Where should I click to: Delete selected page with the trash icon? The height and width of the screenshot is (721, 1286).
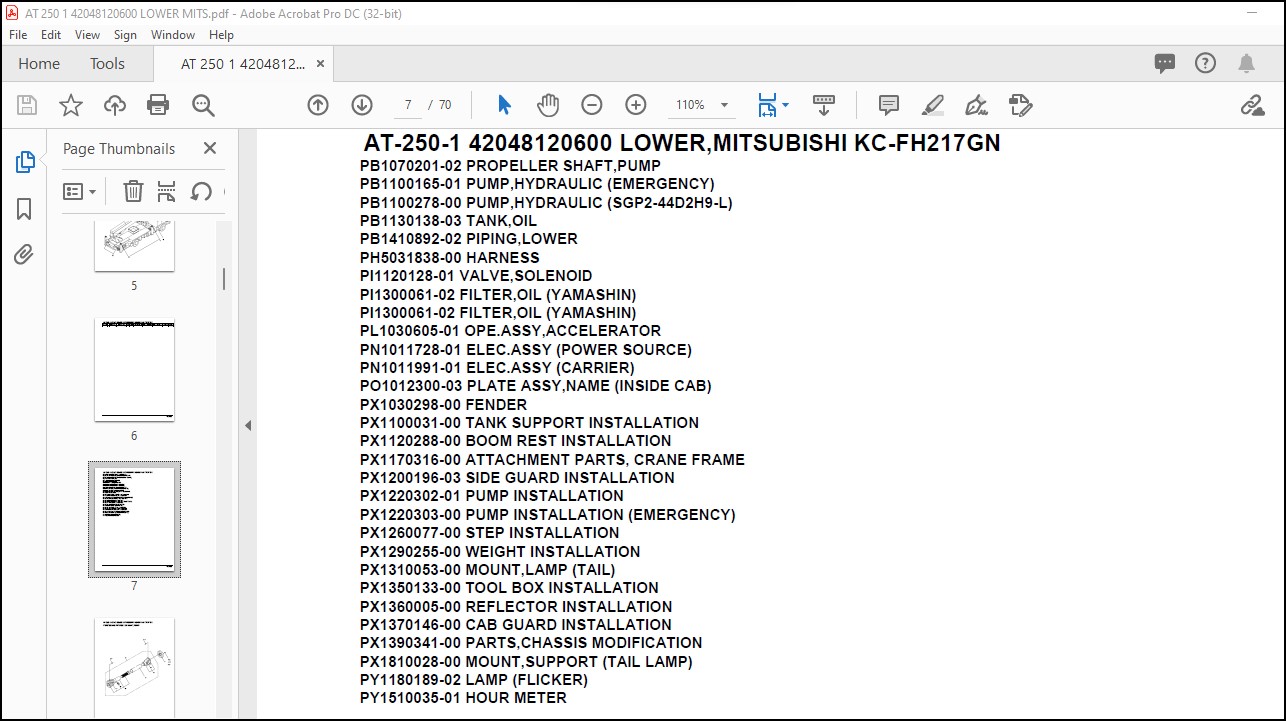point(133,191)
